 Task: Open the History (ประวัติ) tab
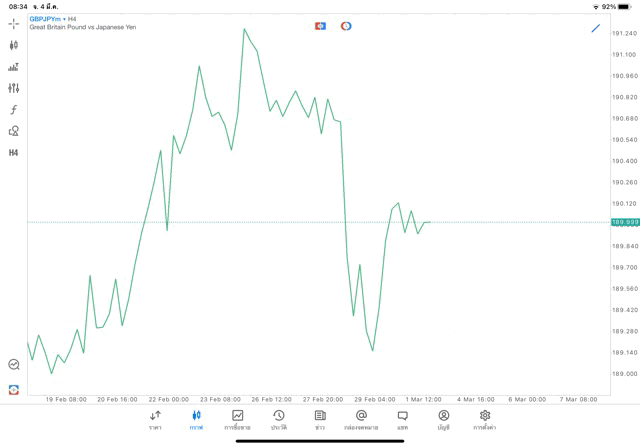[x=279, y=419]
